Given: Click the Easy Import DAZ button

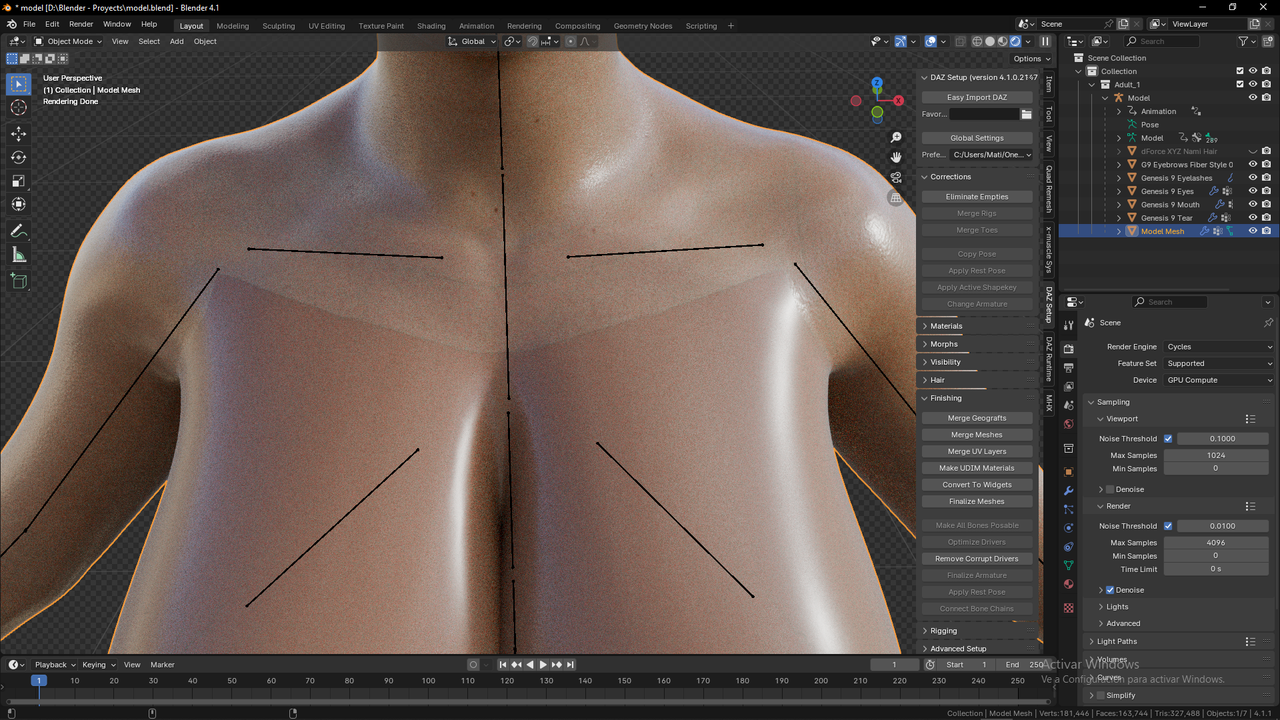Looking at the screenshot, I should (977, 98).
